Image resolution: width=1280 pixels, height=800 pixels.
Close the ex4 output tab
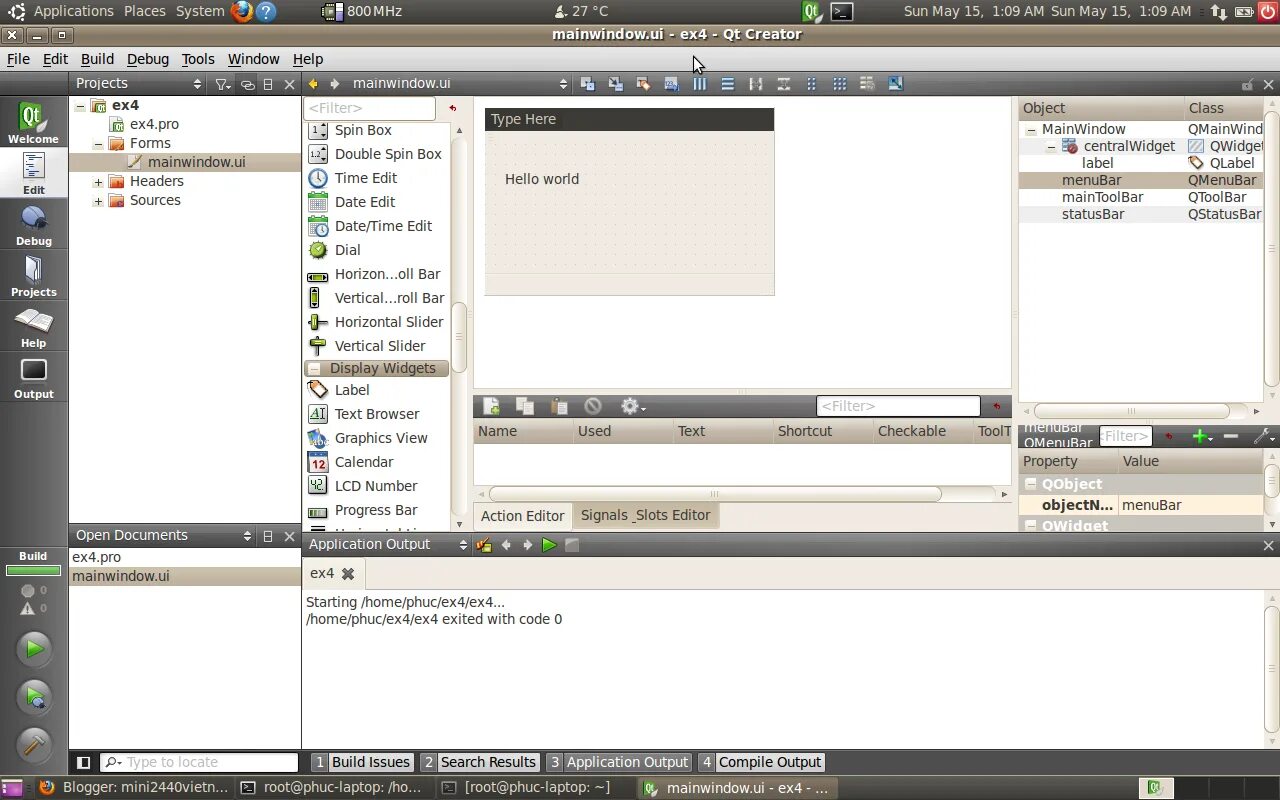[348, 574]
